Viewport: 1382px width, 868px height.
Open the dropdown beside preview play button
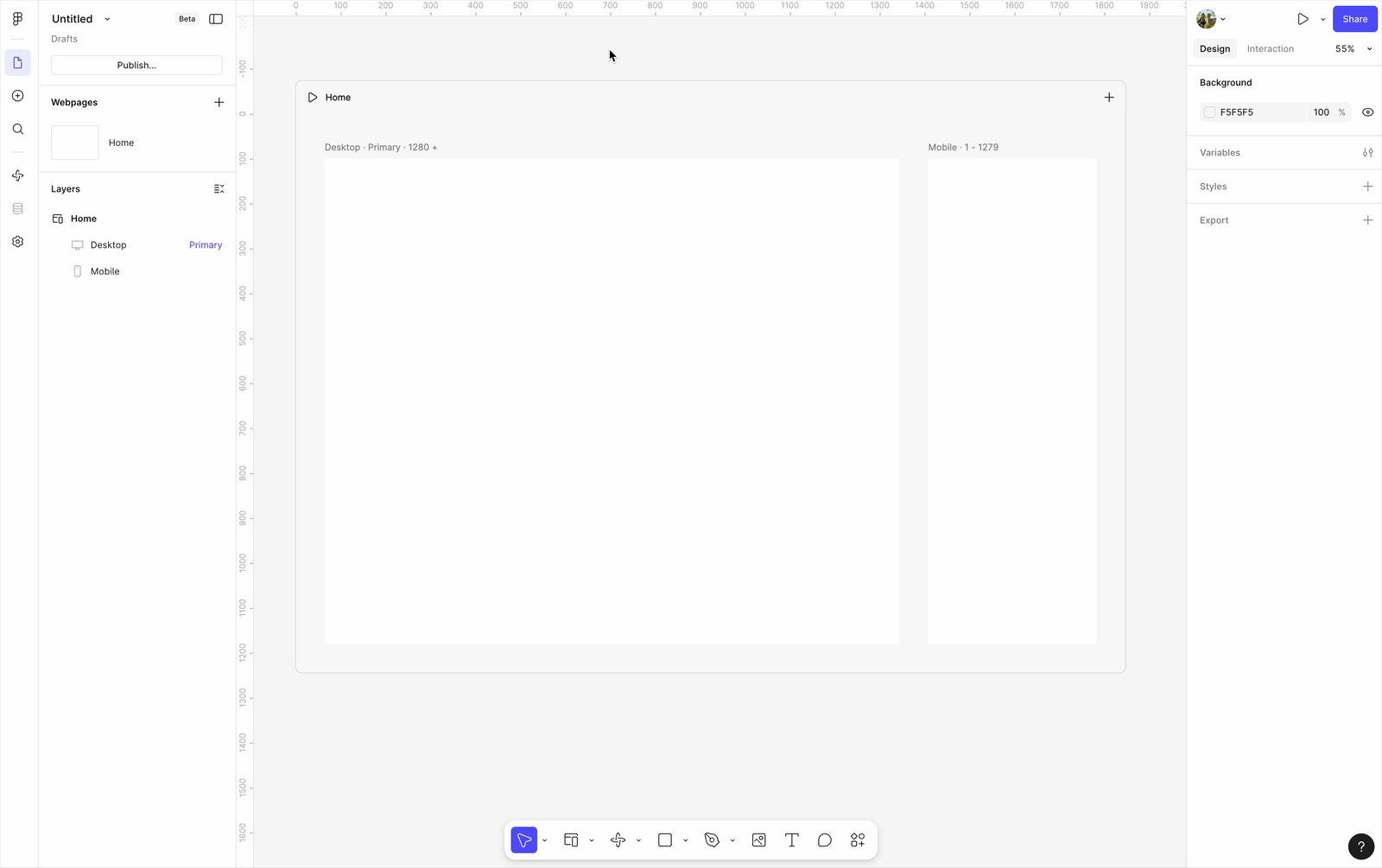pos(1322,19)
